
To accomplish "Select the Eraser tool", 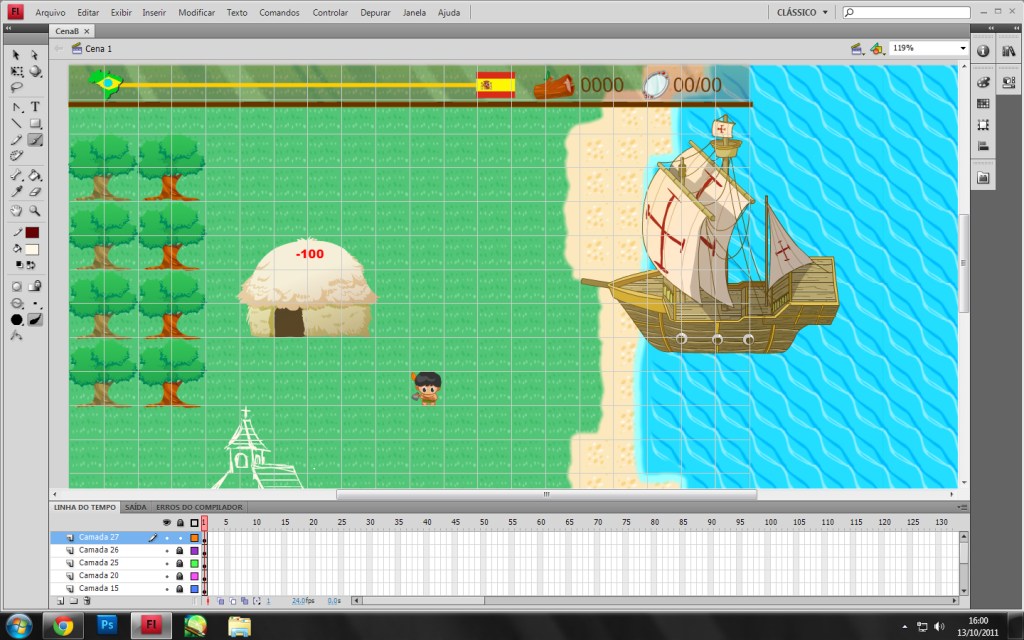I will tap(35, 192).
